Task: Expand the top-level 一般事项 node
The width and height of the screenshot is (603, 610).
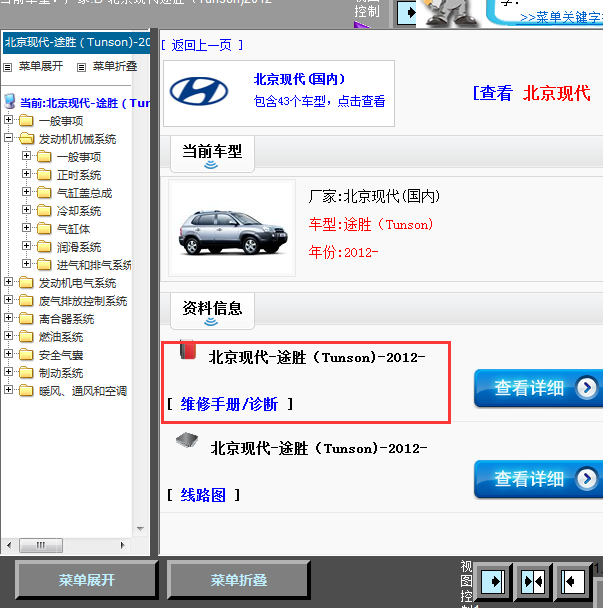Action: tap(8, 119)
